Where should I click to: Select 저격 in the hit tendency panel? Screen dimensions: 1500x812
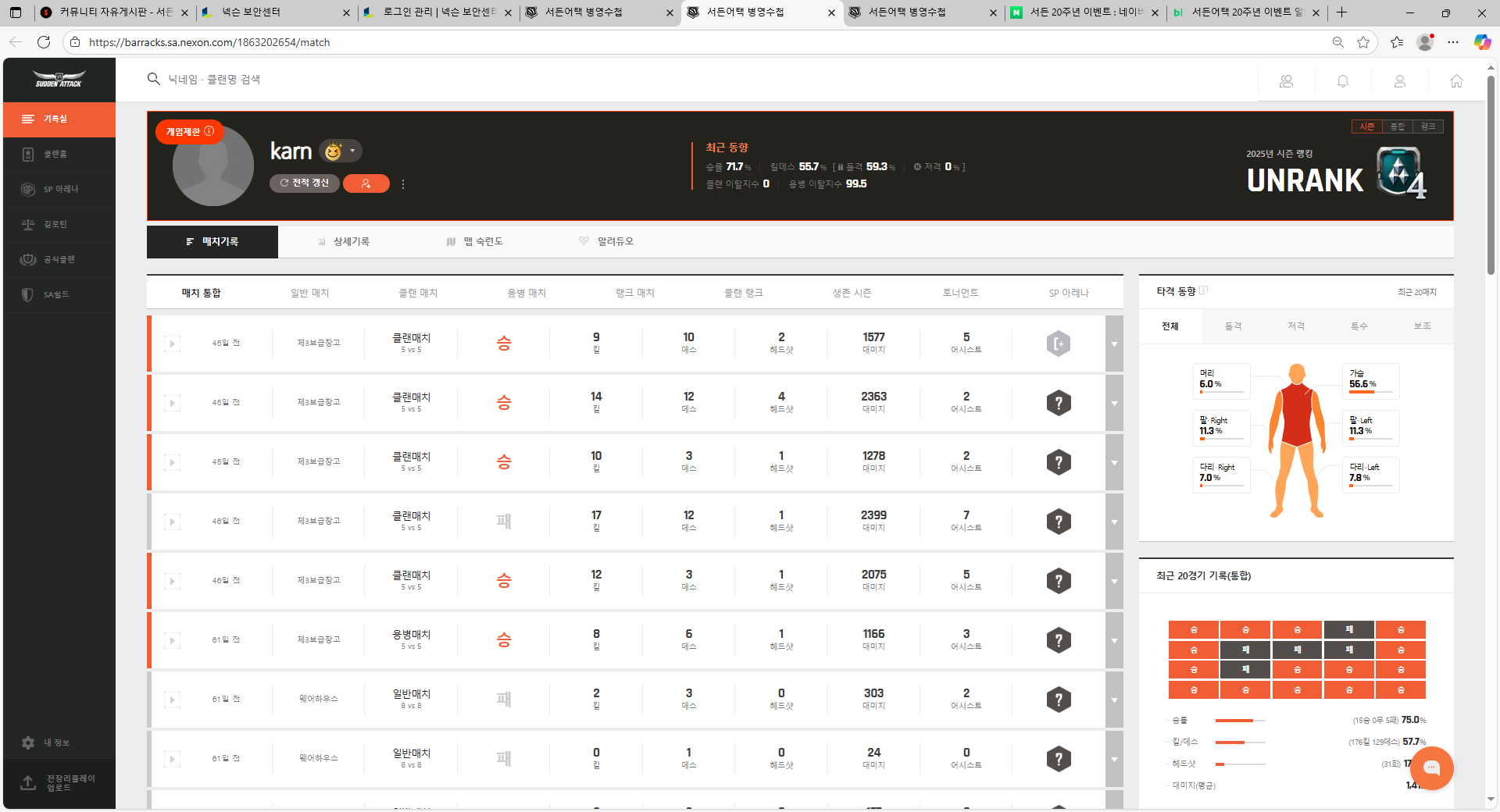(1296, 326)
